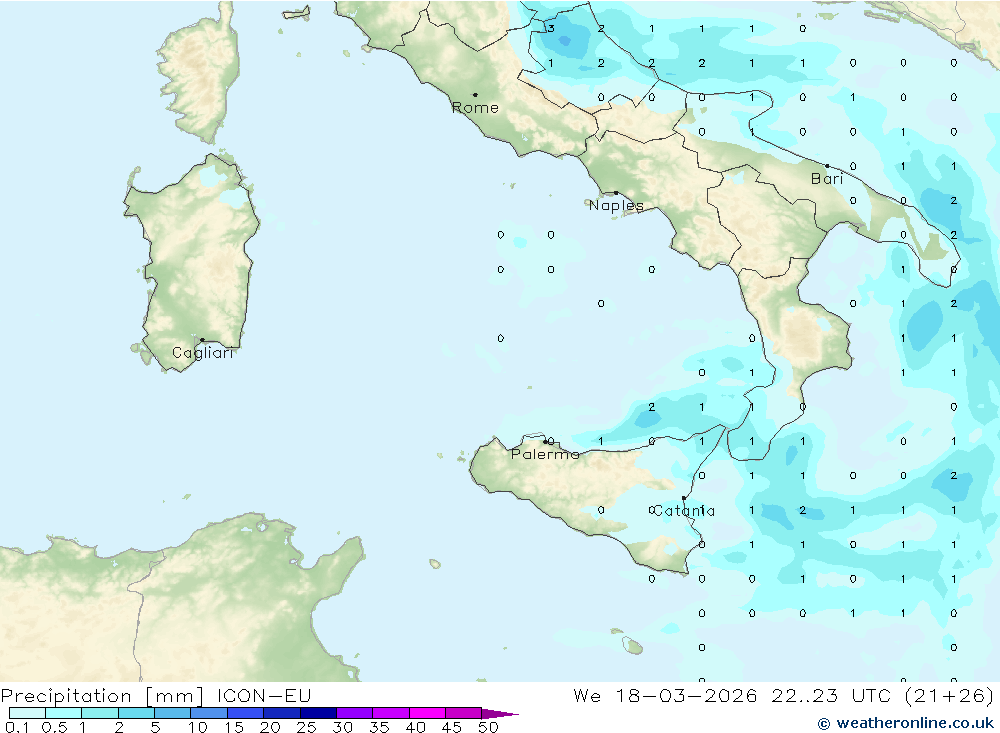This screenshot has width=1000, height=733.
Task: Pick the 40–45 mm legend swatch
Action: click(x=427, y=713)
